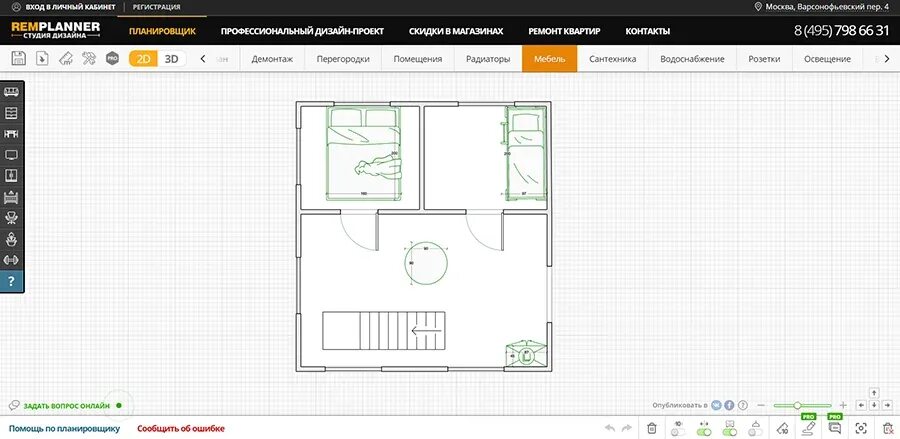Click the zoom out minus button
900x439 pixels.
click(x=761, y=406)
